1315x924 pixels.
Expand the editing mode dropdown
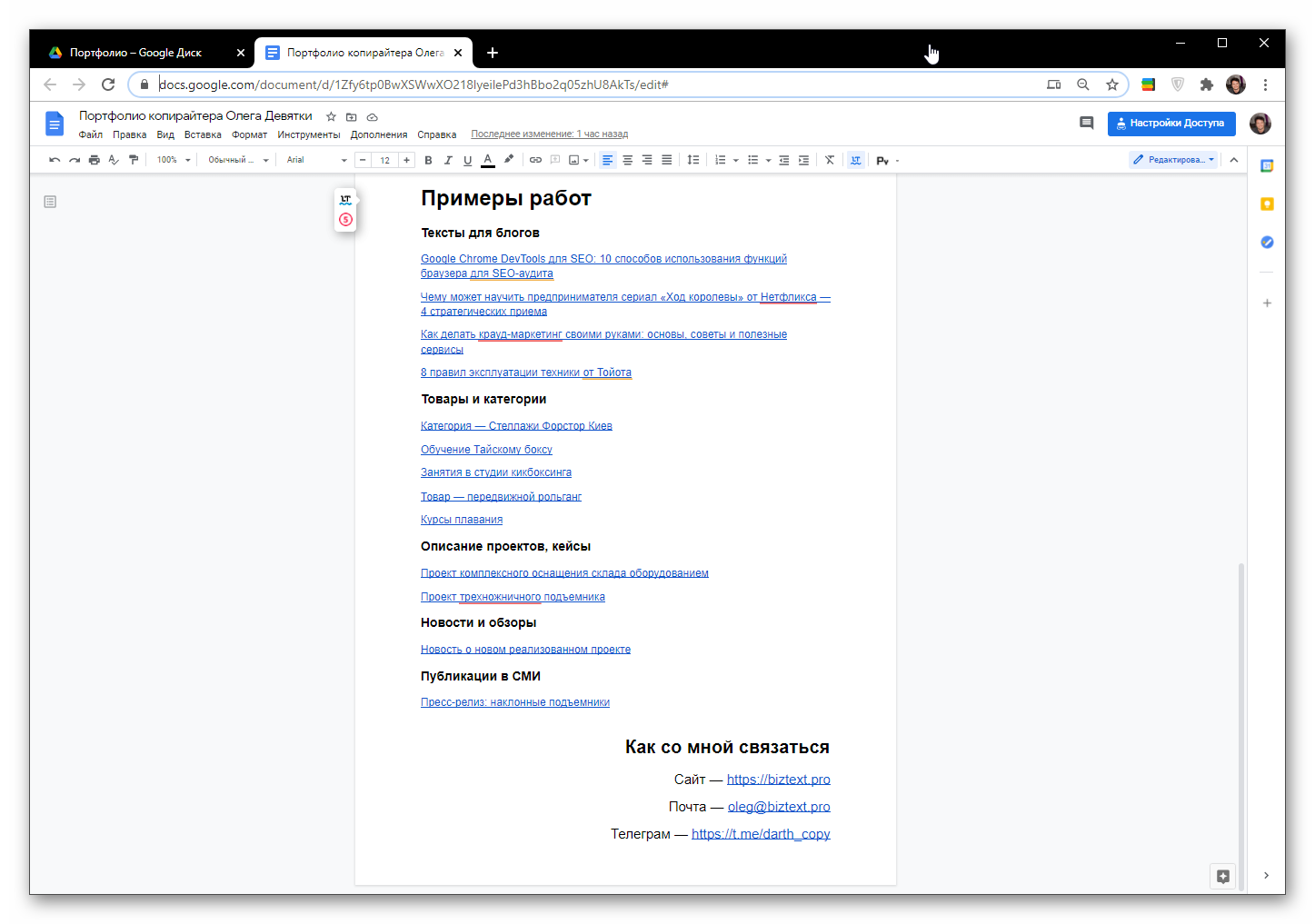[x=1172, y=160]
